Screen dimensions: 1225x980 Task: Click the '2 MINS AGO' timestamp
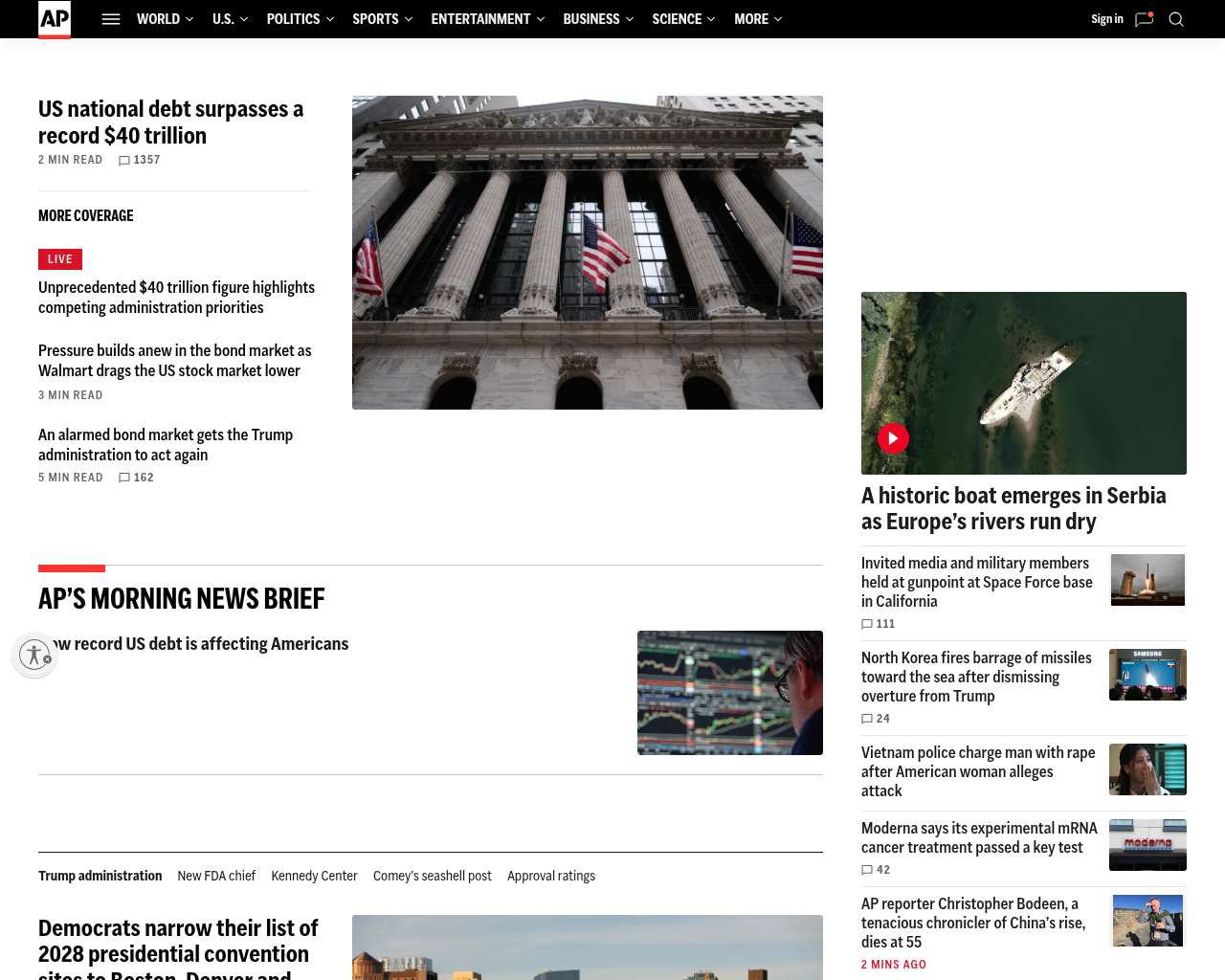click(894, 965)
